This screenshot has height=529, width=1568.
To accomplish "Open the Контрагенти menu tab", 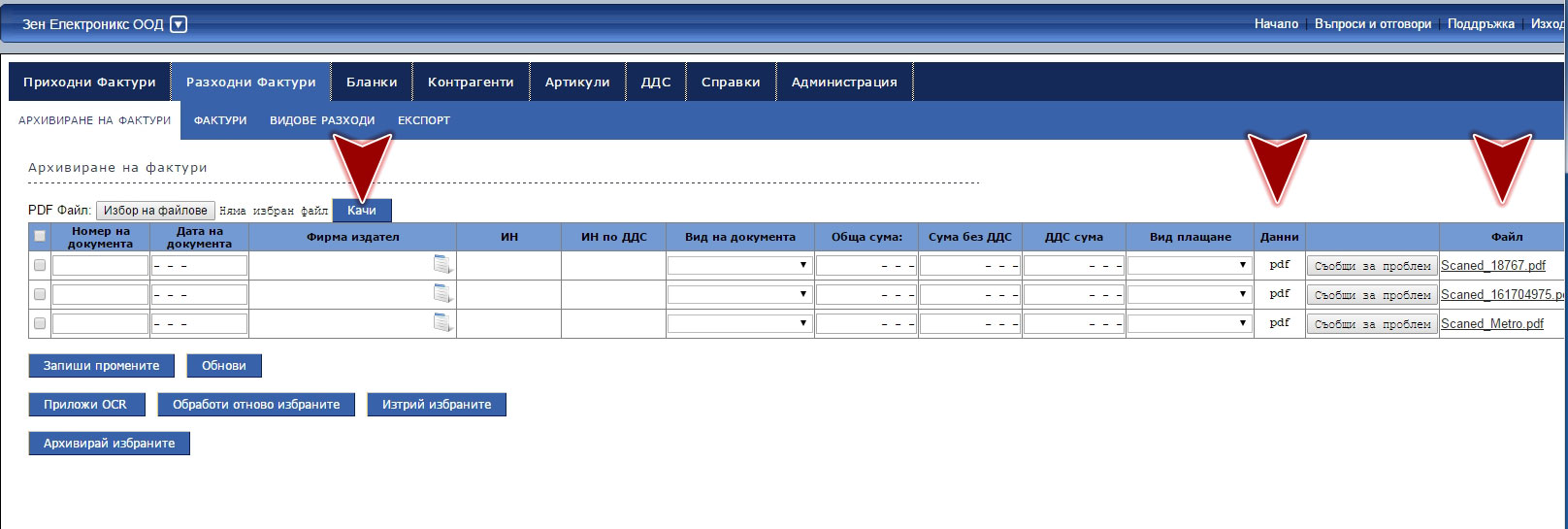I will click(x=471, y=83).
